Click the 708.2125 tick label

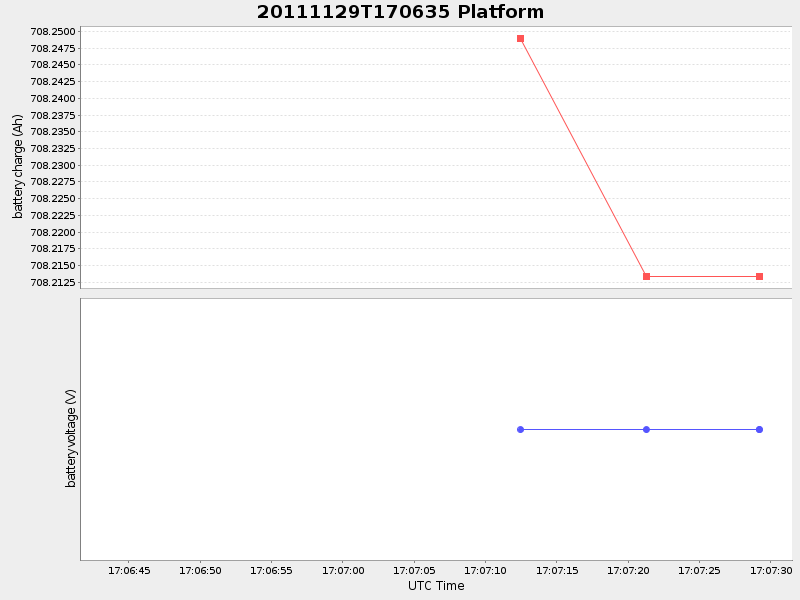[x=51, y=283]
